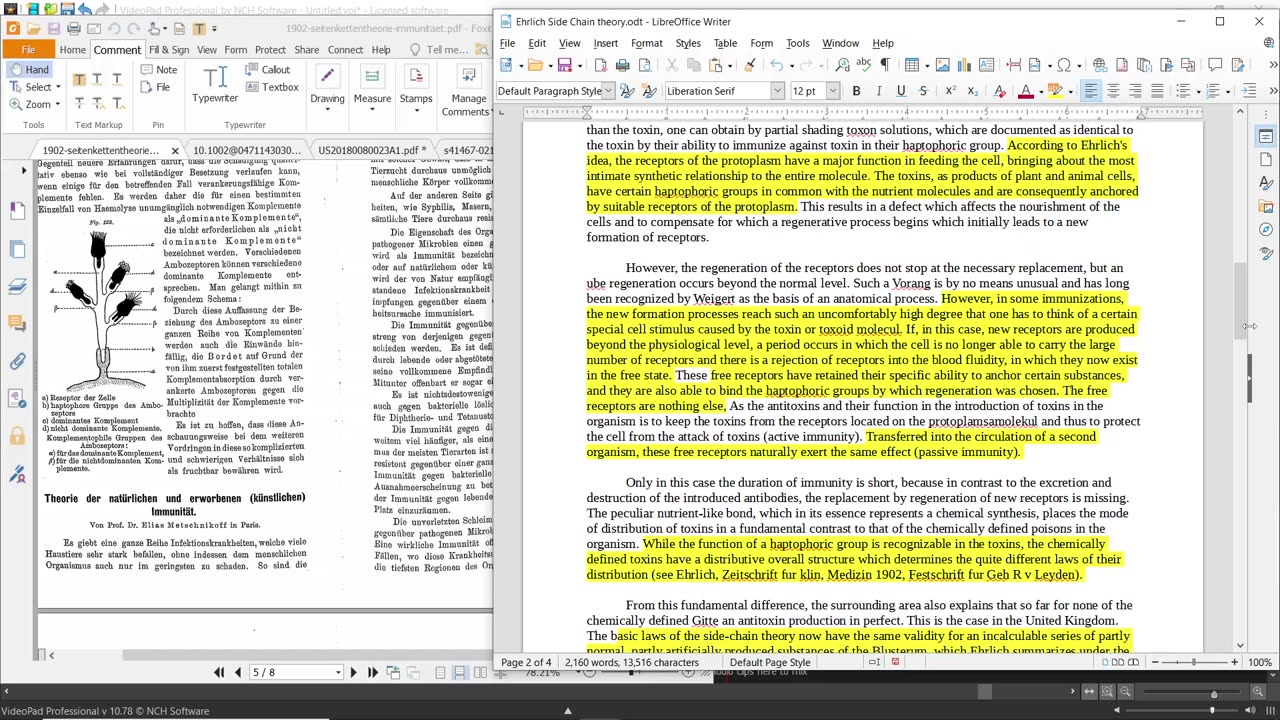This screenshot has height=720, width=1280.
Task: Enable Foxit continuous page view icon
Action: [460, 672]
